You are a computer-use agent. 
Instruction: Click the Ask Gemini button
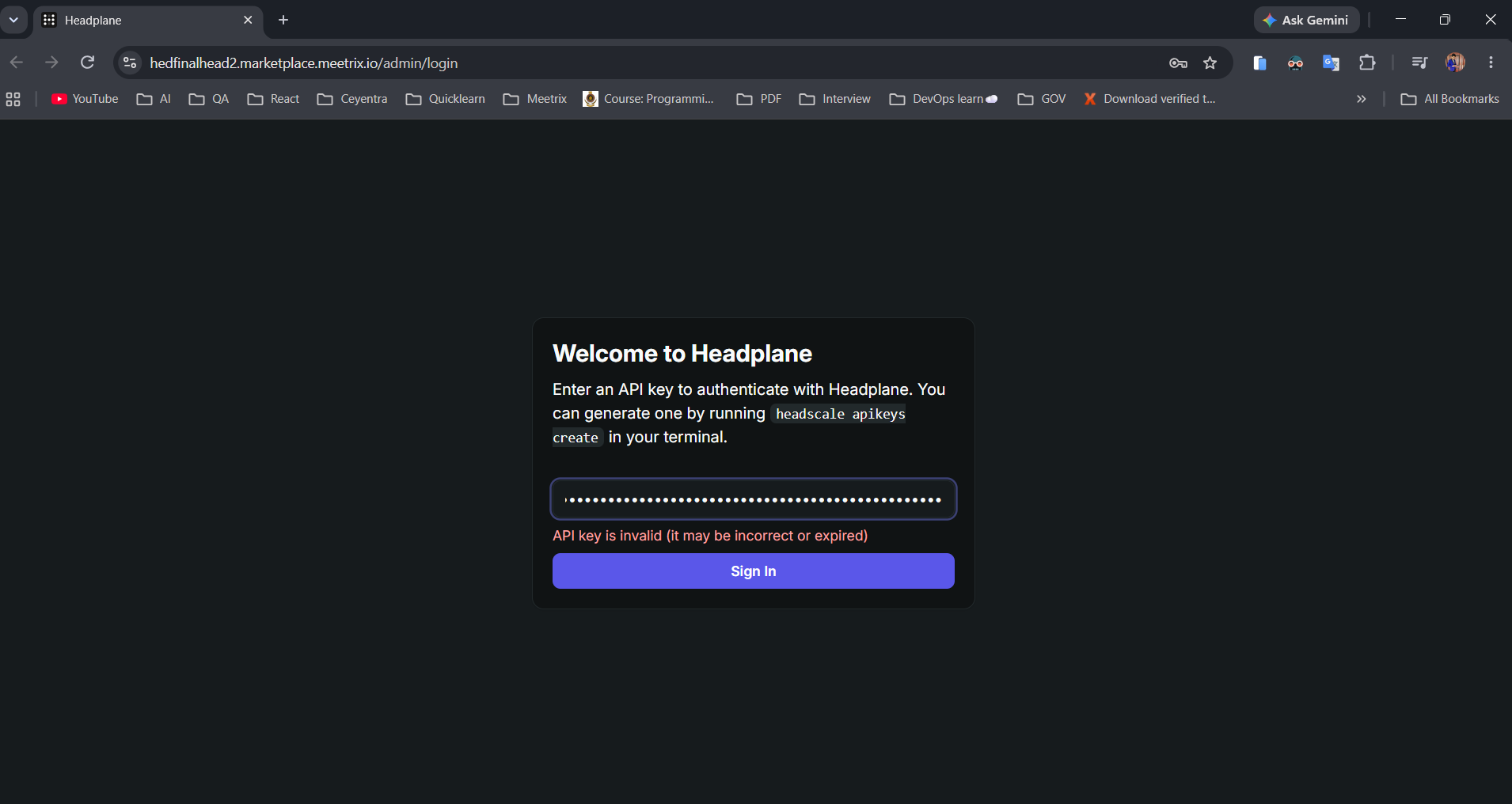[1306, 20]
